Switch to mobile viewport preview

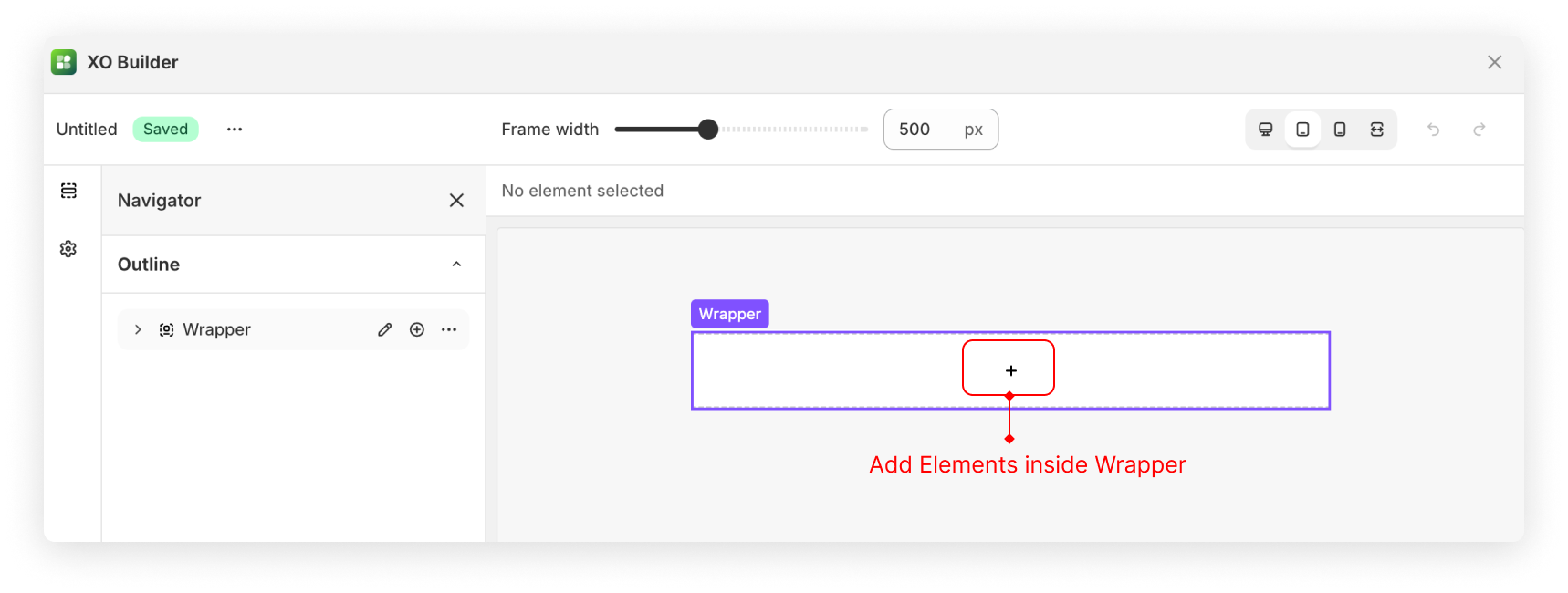pos(1340,130)
